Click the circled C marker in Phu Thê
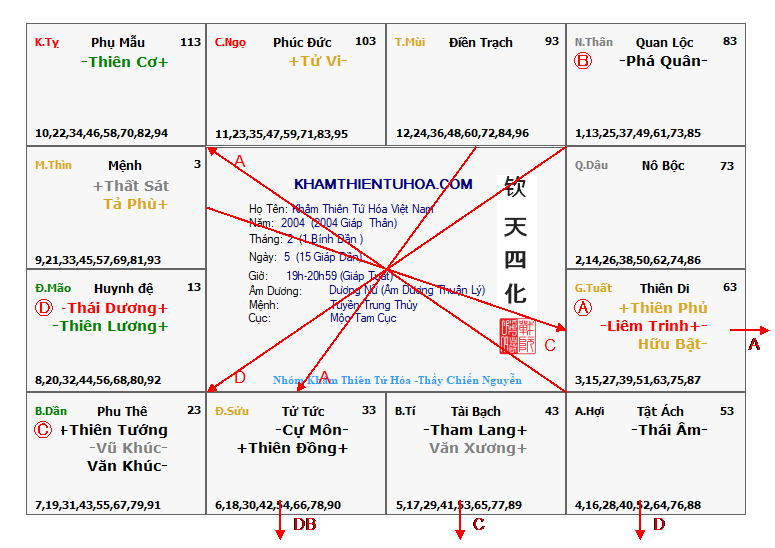The height and width of the screenshot is (548, 775). [42, 430]
